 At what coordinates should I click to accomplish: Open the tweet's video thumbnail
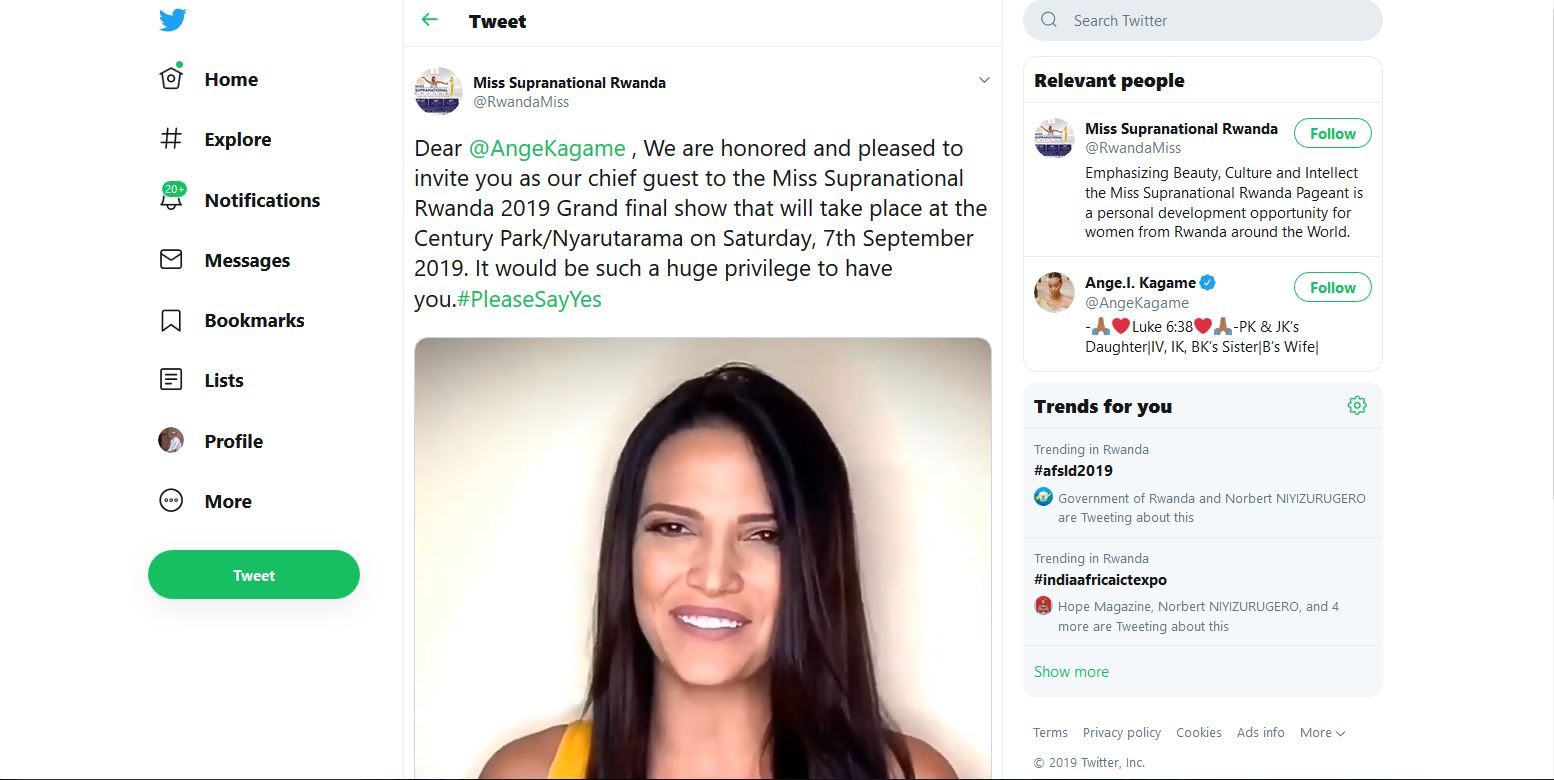coord(702,558)
